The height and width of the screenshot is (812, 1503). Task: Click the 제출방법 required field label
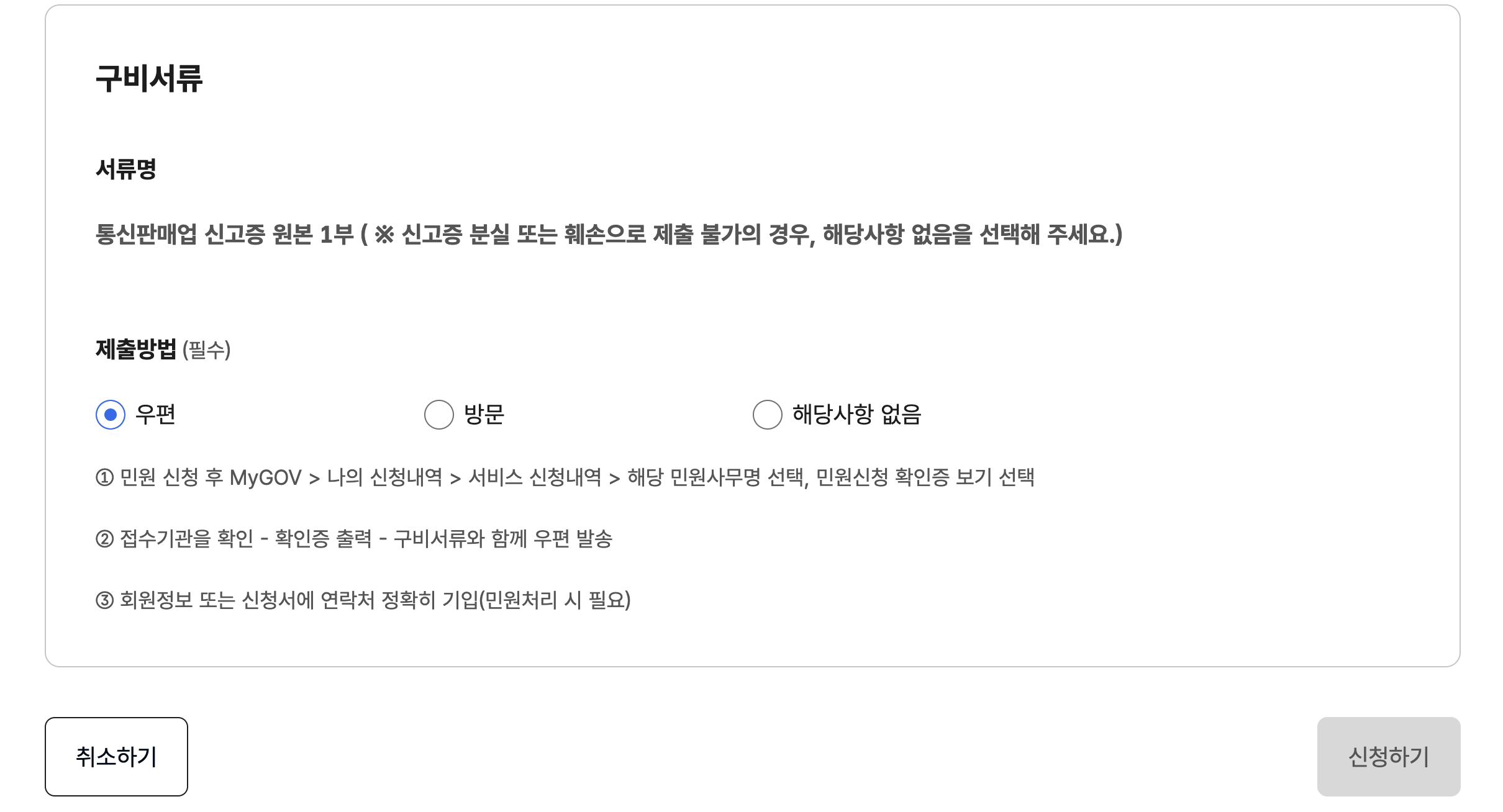[x=136, y=351]
